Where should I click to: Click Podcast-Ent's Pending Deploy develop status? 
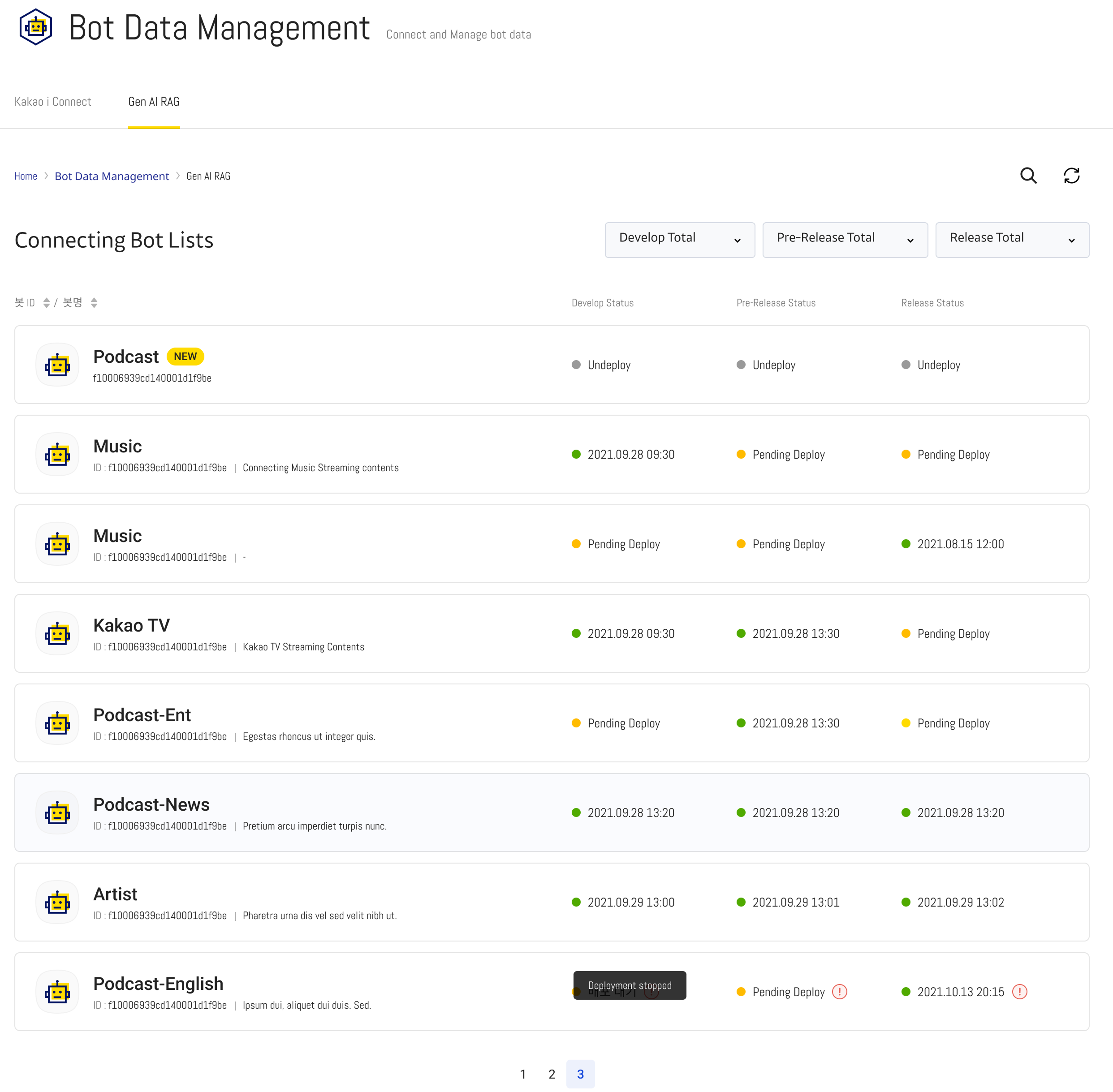point(616,722)
